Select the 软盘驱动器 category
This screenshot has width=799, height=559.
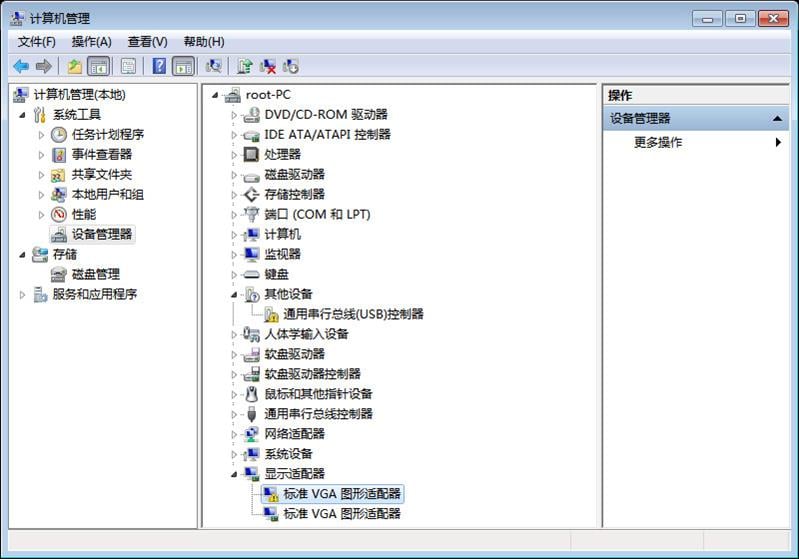click(295, 354)
